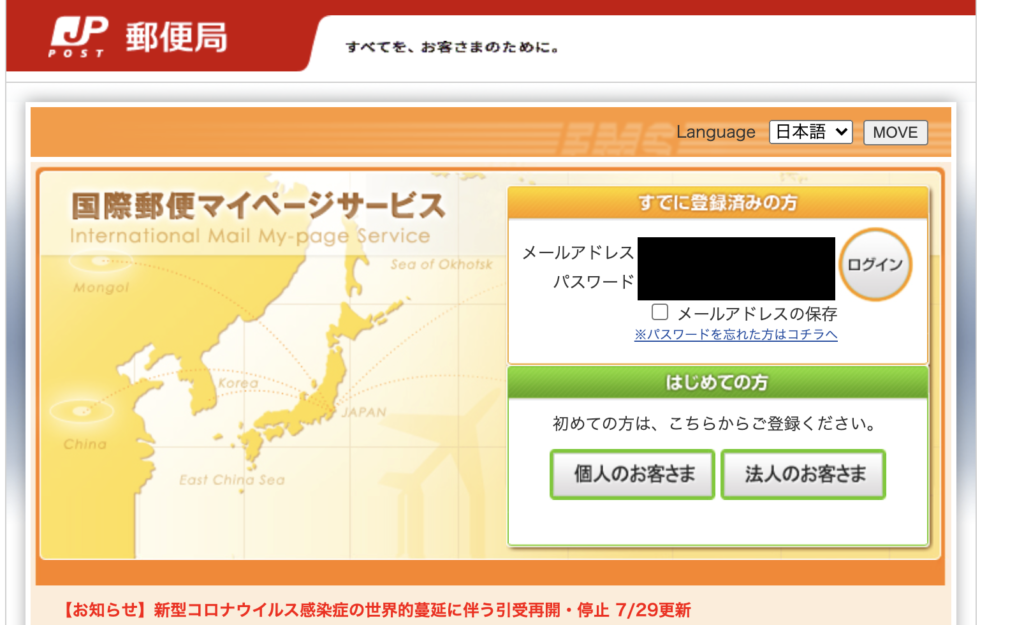Image resolution: width=1024 pixels, height=625 pixels.
Task: Click the Mongol label on the map
Action: click(101, 287)
